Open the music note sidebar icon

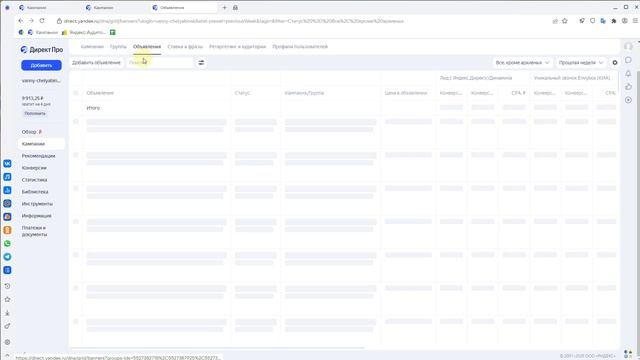click(7, 177)
